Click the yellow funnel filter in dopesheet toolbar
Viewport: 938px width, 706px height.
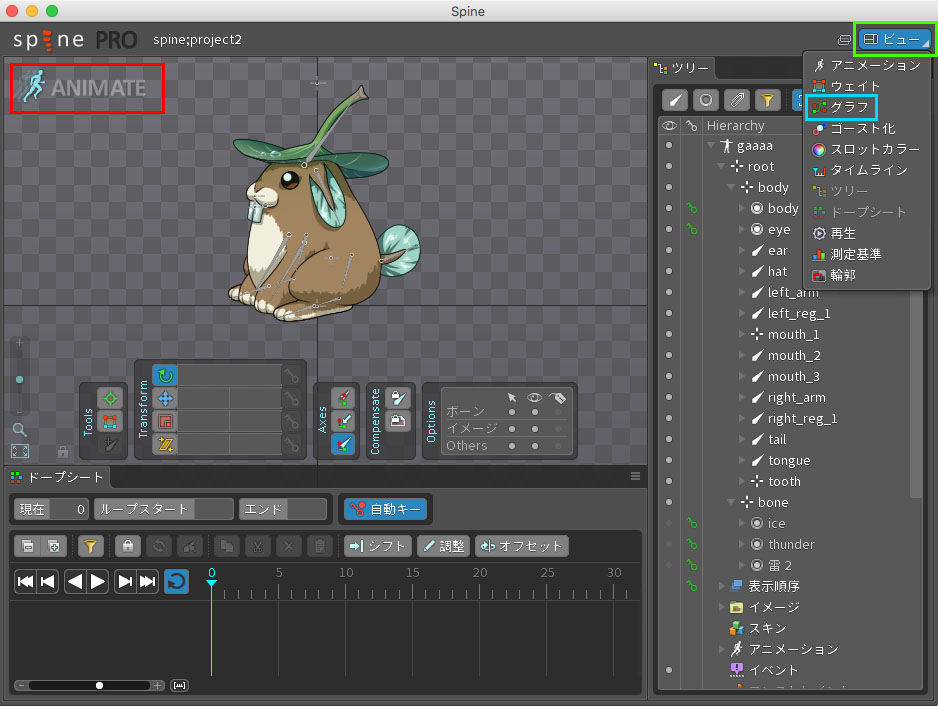pyautogui.click(x=90, y=546)
